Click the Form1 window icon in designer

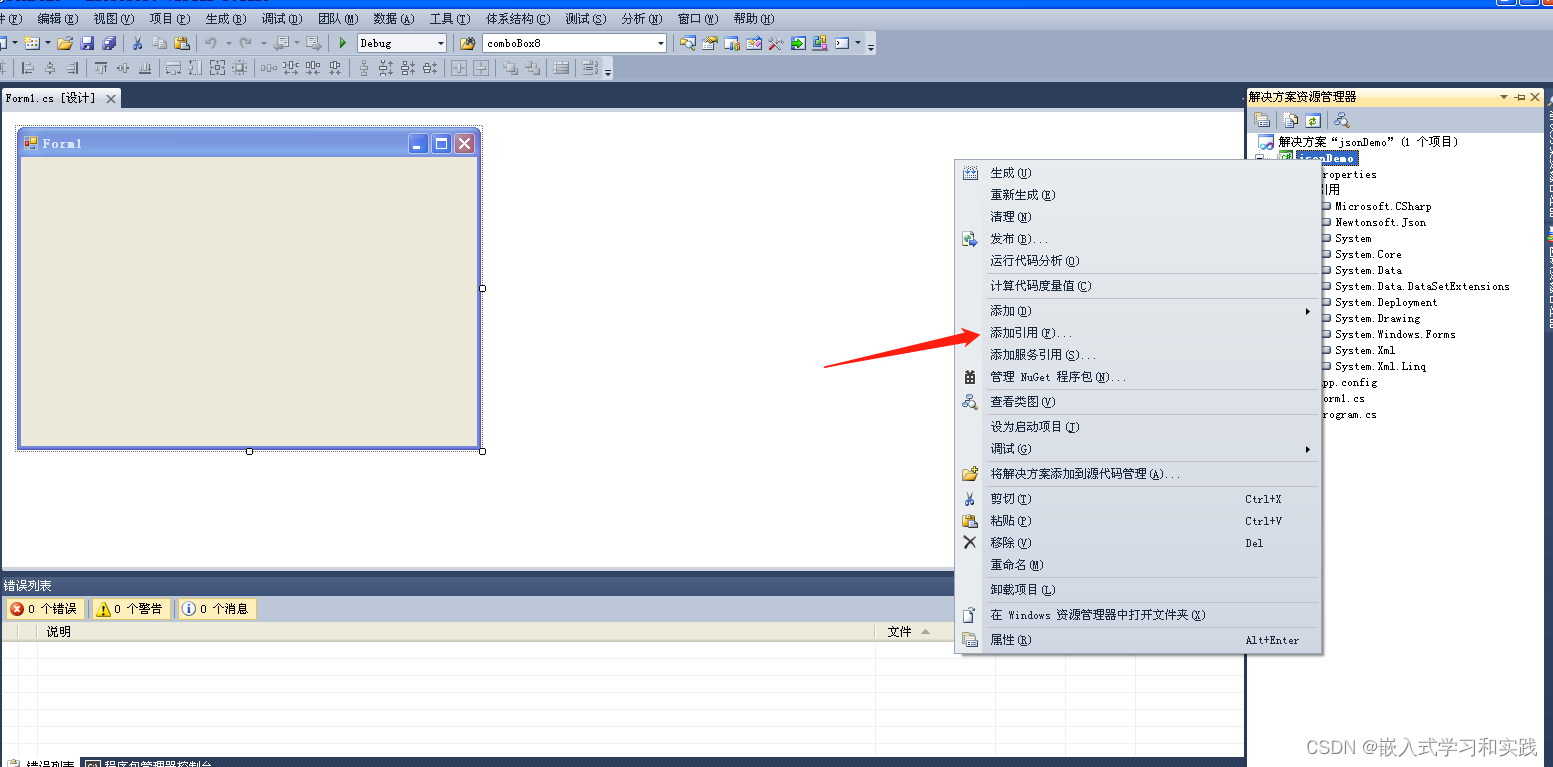pos(30,143)
